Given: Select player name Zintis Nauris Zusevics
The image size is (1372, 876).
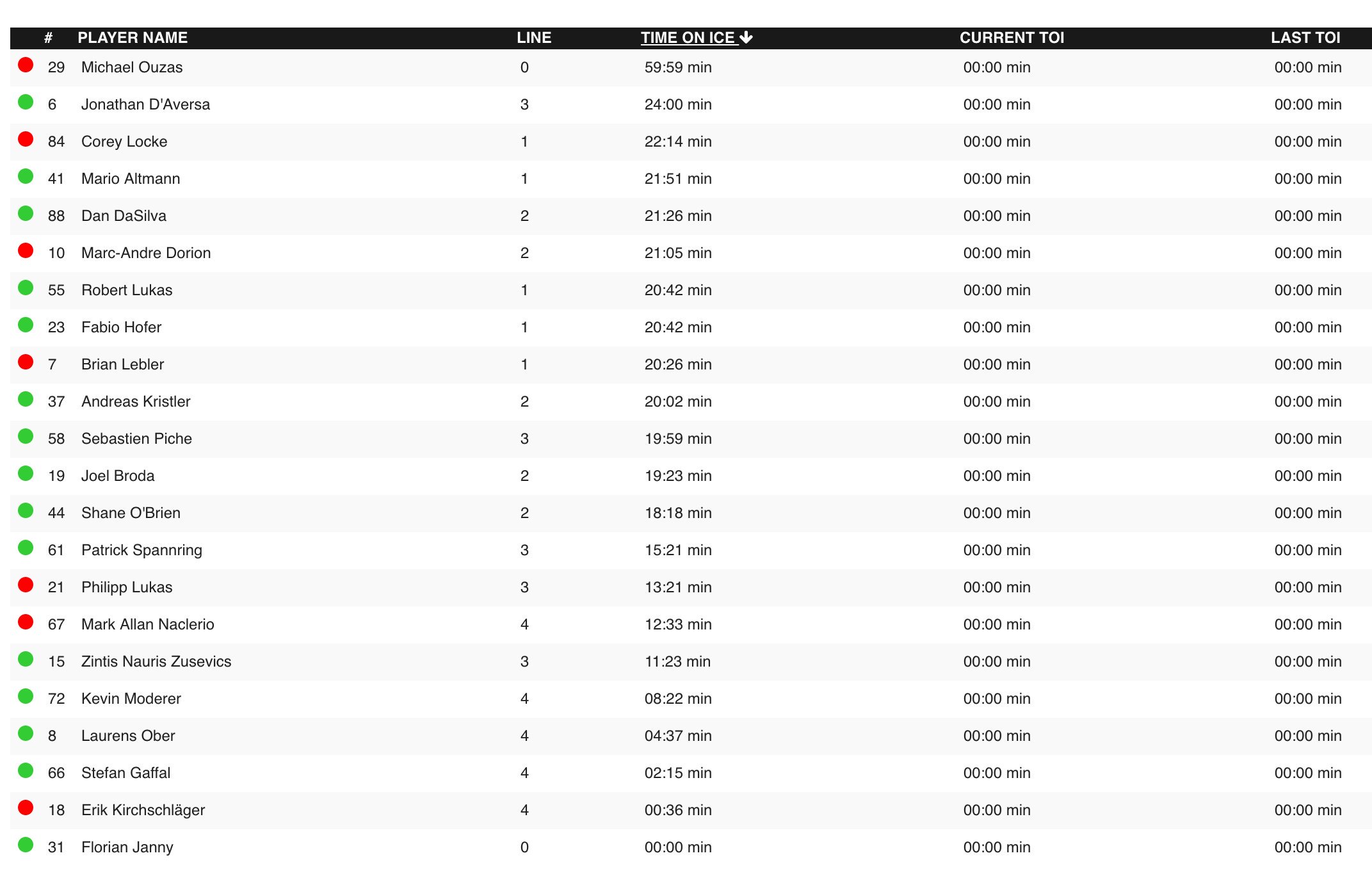Looking at the screenshot, I should (x=156, y=661).
